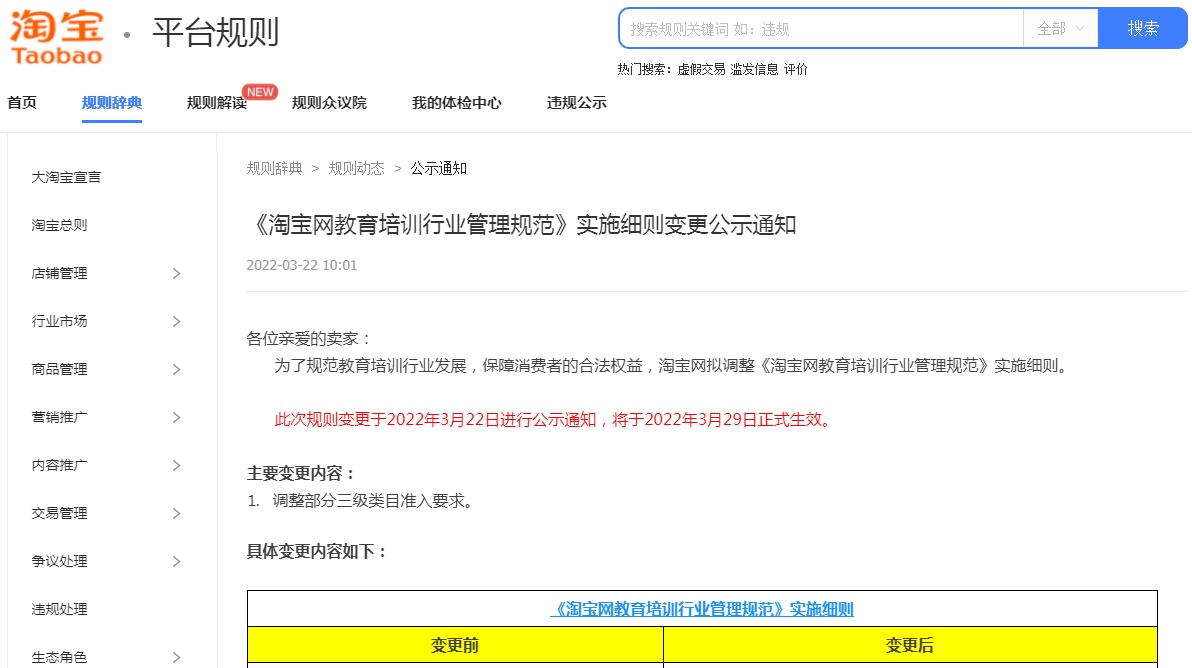Go to 规则辞典 breadcrumb
Image resolution: width=1192 pixels, height=668 pixels.
[x=274, y=168]
